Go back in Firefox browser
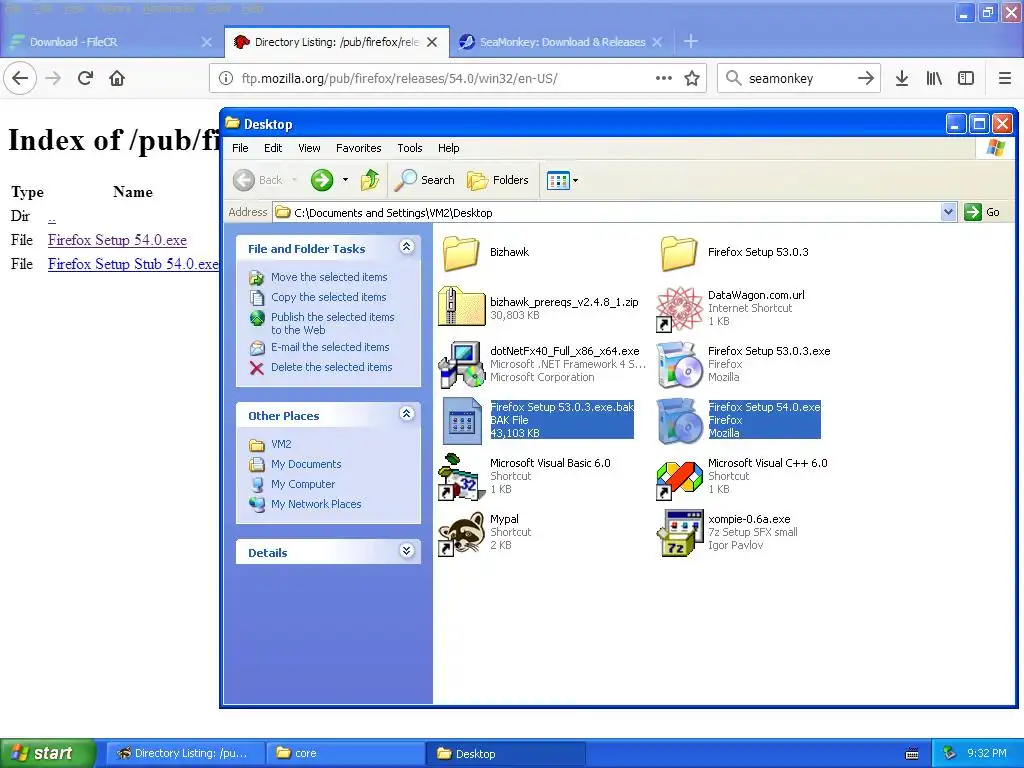 (x=20, y=78)
